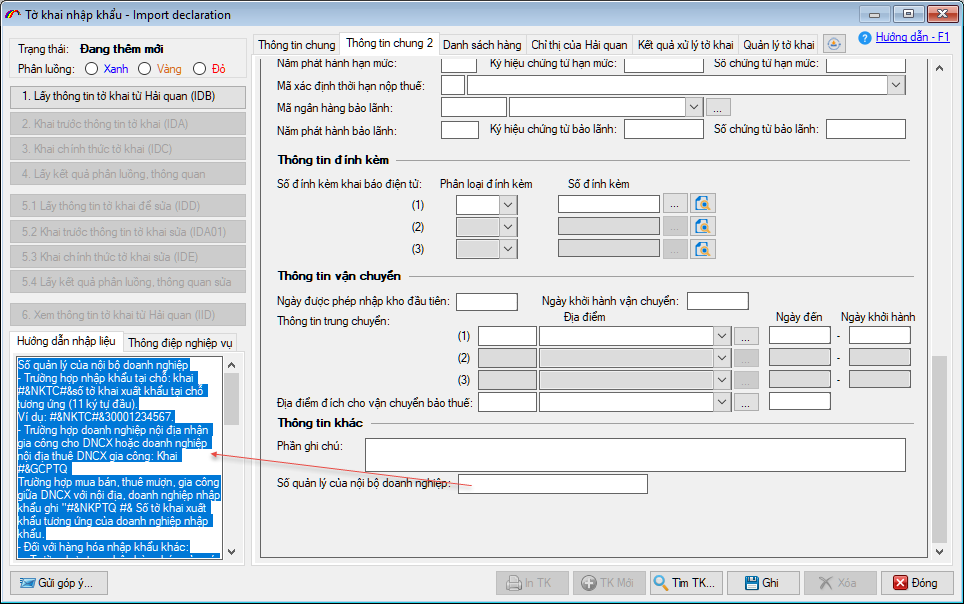Search declarations with Tìm TK button
The height and width of the screenshot is (604, 964).
click(x=685, y=582)
